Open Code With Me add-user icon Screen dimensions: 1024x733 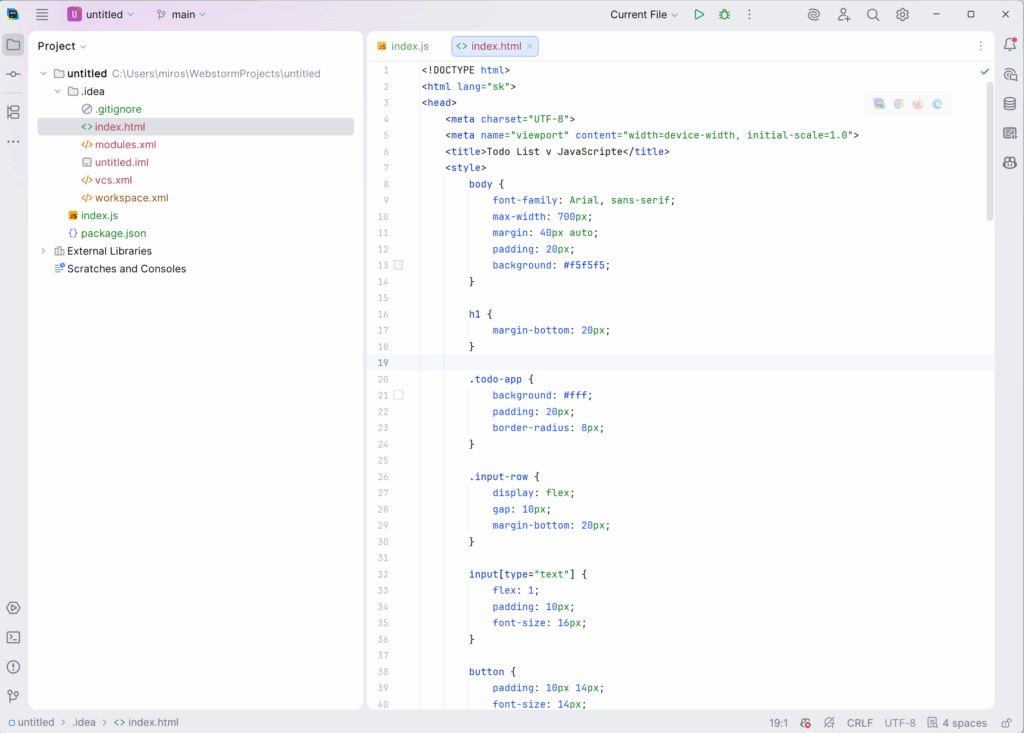tap(844, 14)
